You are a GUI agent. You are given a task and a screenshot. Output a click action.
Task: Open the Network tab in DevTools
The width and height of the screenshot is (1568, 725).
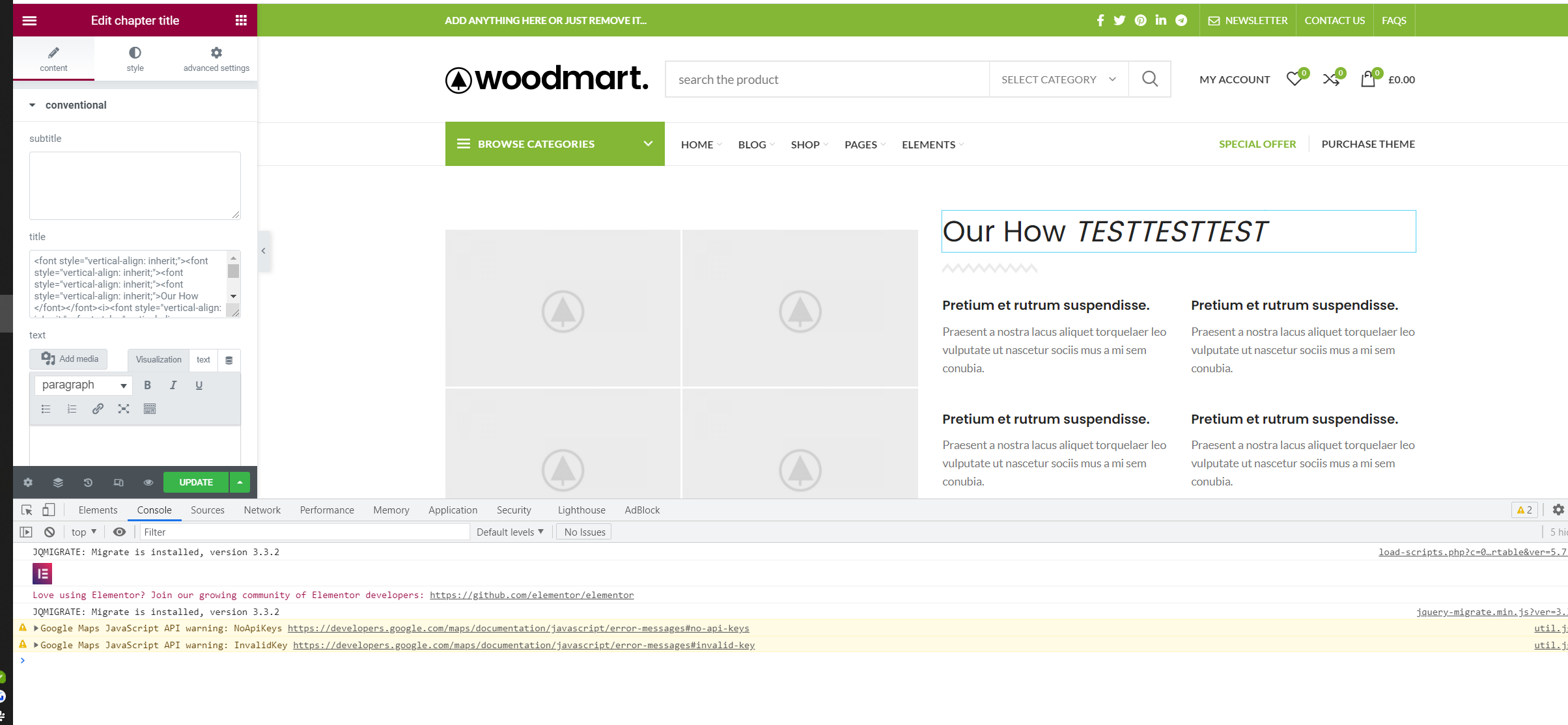[x=262, y=510]
